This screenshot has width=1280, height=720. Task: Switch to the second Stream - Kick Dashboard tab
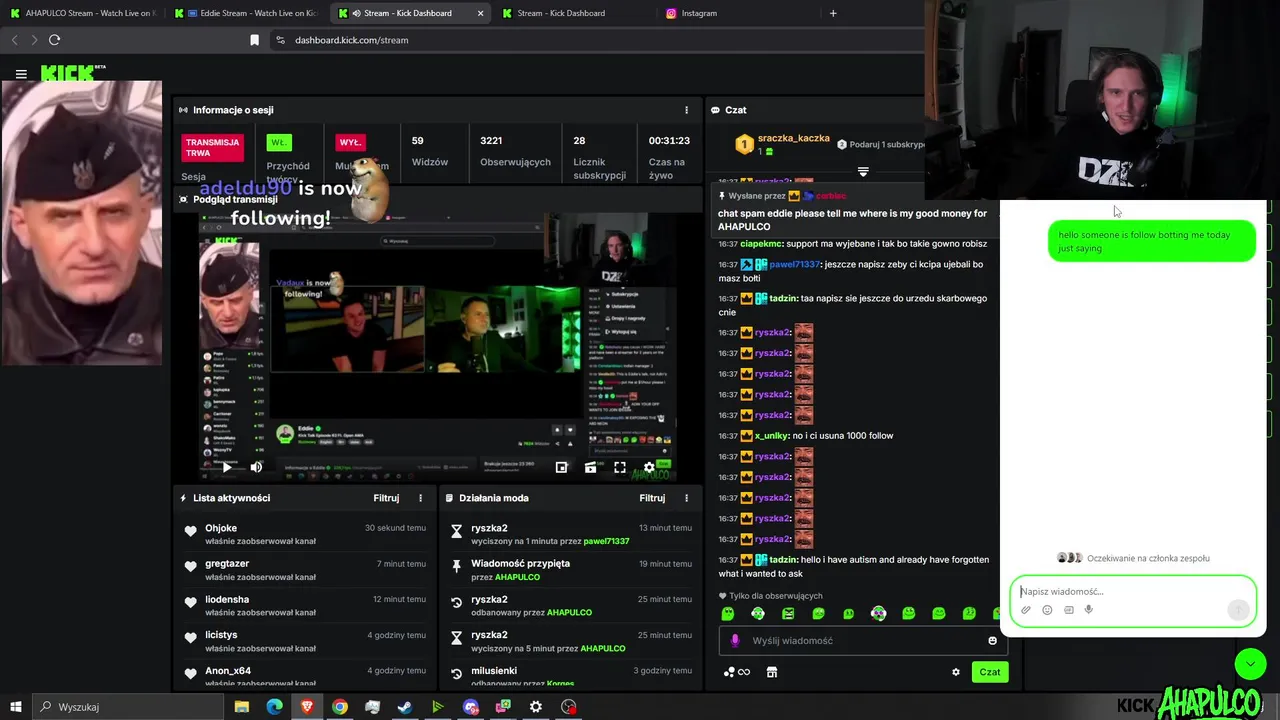coord(571,13)
